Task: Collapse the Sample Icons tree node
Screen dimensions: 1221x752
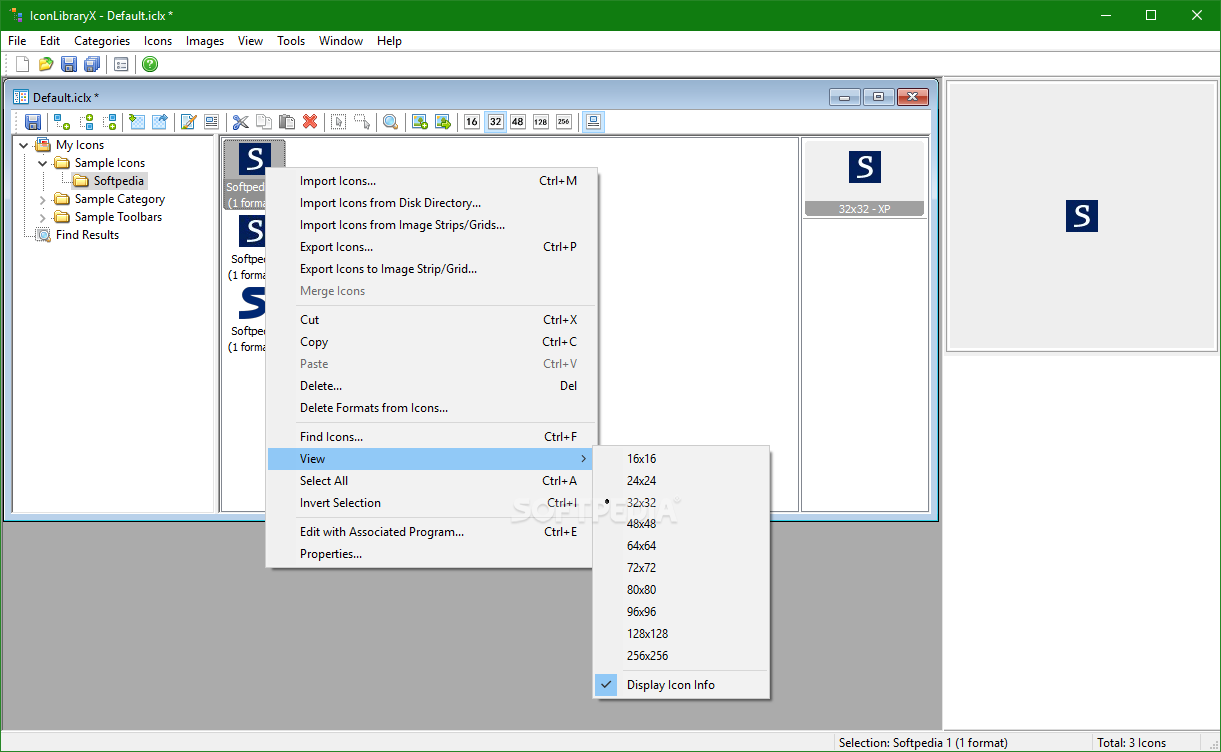Action: tap(43, 163)
